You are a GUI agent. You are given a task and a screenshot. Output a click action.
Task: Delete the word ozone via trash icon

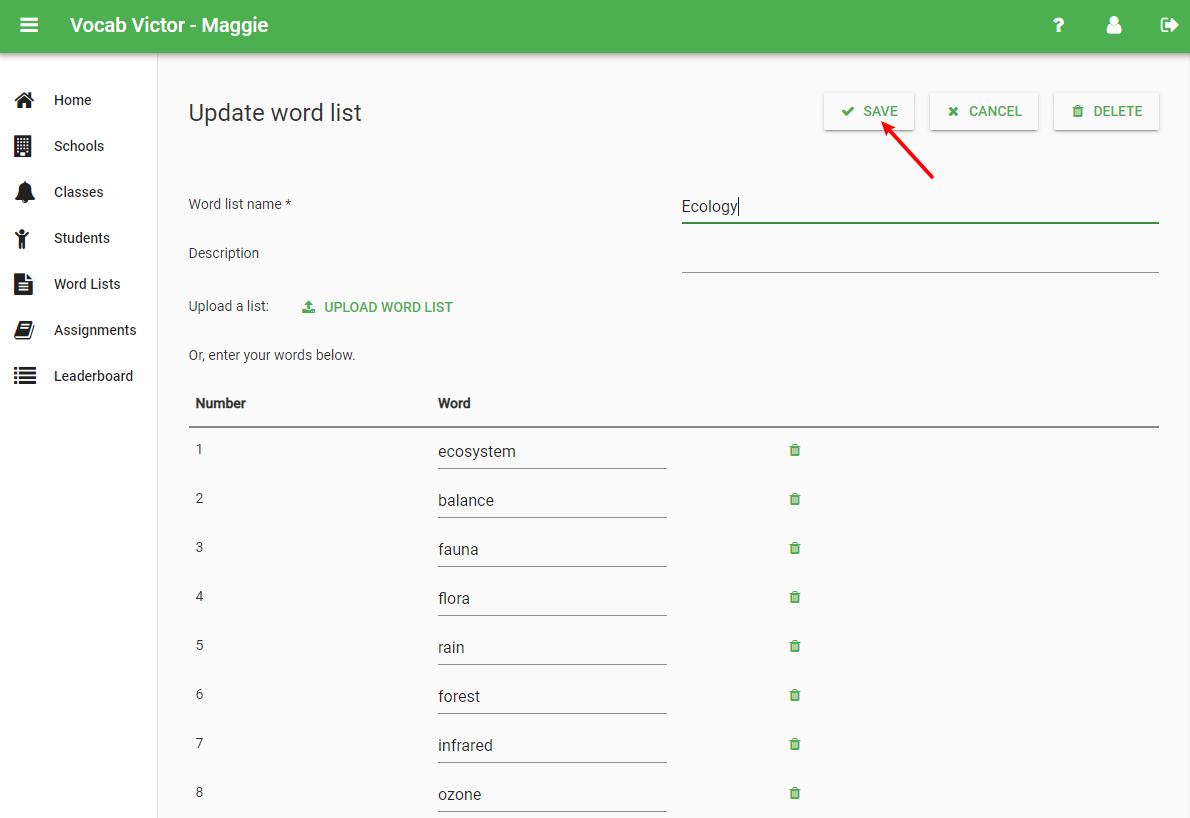click(x=795, y=793)
